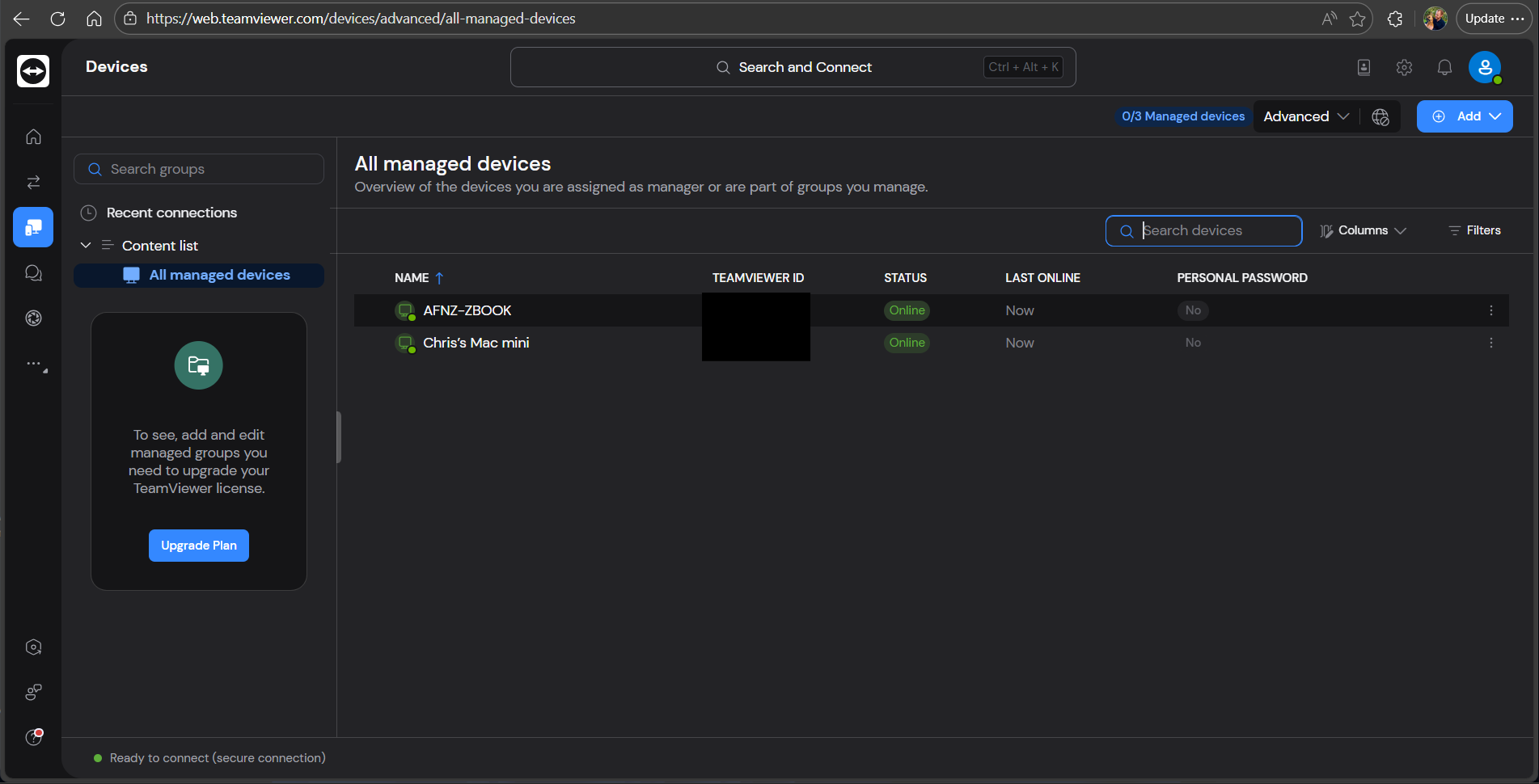Viewport: 1539px width, 784px height.
Task: Select the Chris's Mac mini device name
Action: click(476, 343)
